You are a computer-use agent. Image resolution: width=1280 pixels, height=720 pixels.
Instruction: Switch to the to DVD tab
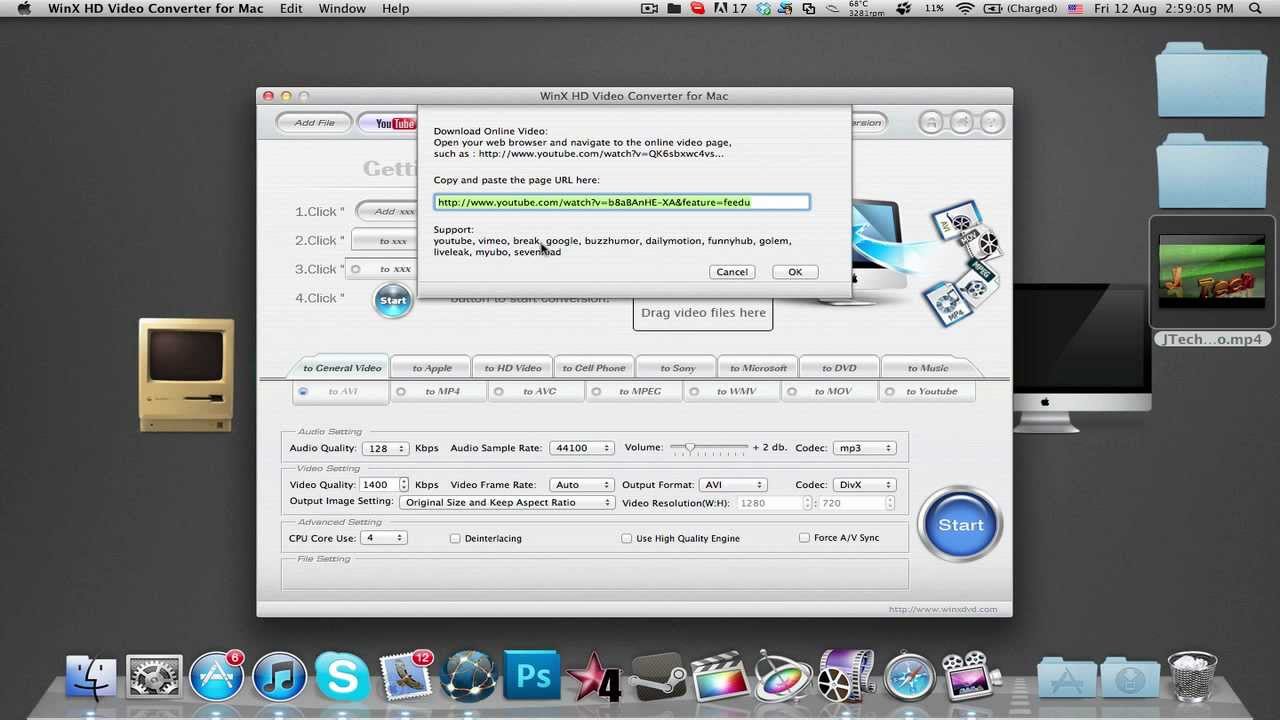click(x=839, y=367)
